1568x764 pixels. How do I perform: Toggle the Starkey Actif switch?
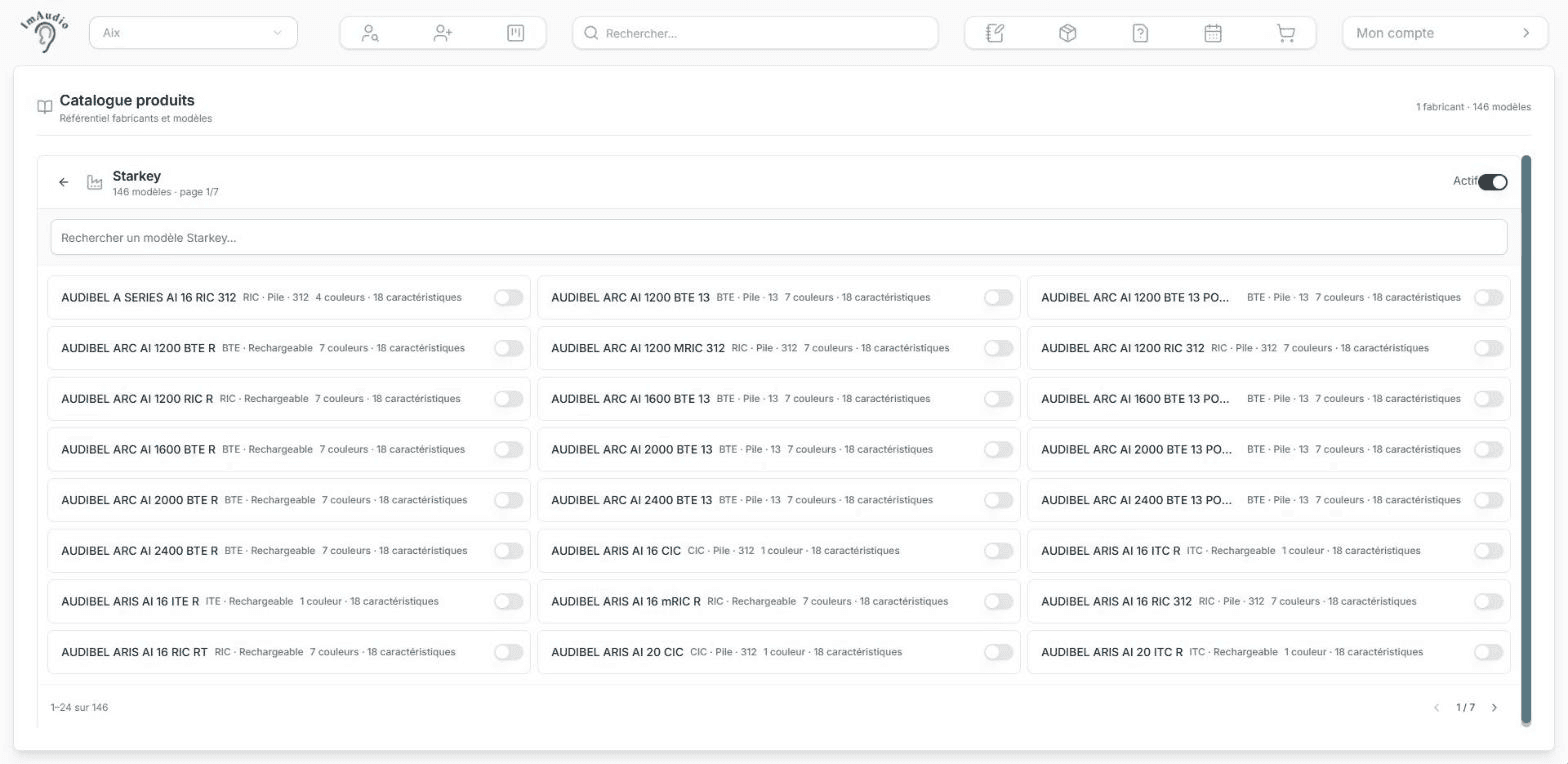1492,182
